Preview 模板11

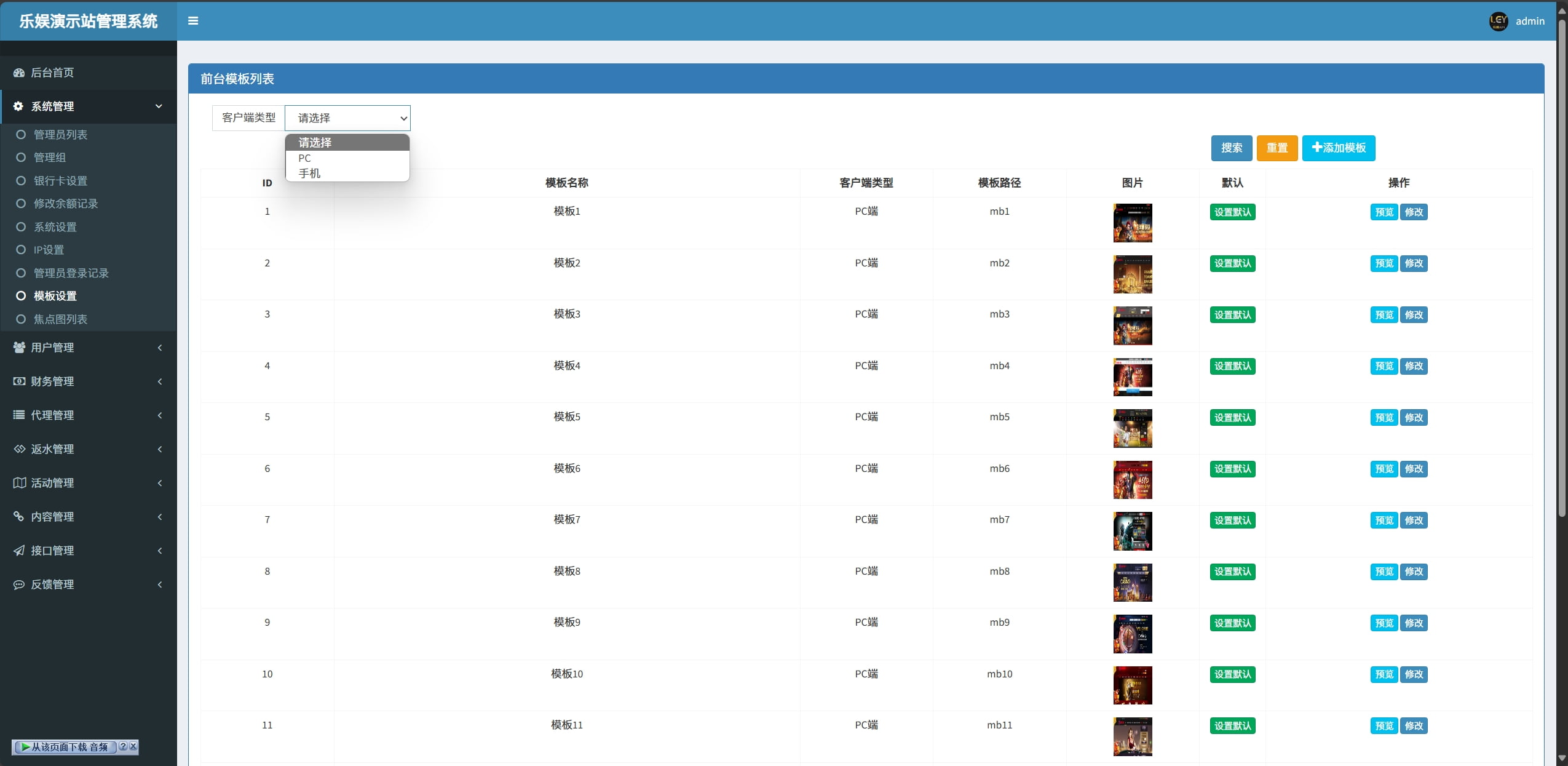coord(1384,726)
